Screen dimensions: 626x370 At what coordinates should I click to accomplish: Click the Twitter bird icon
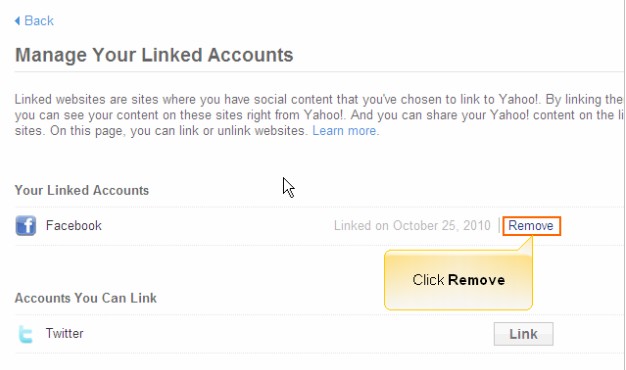(x=26, y=334)
